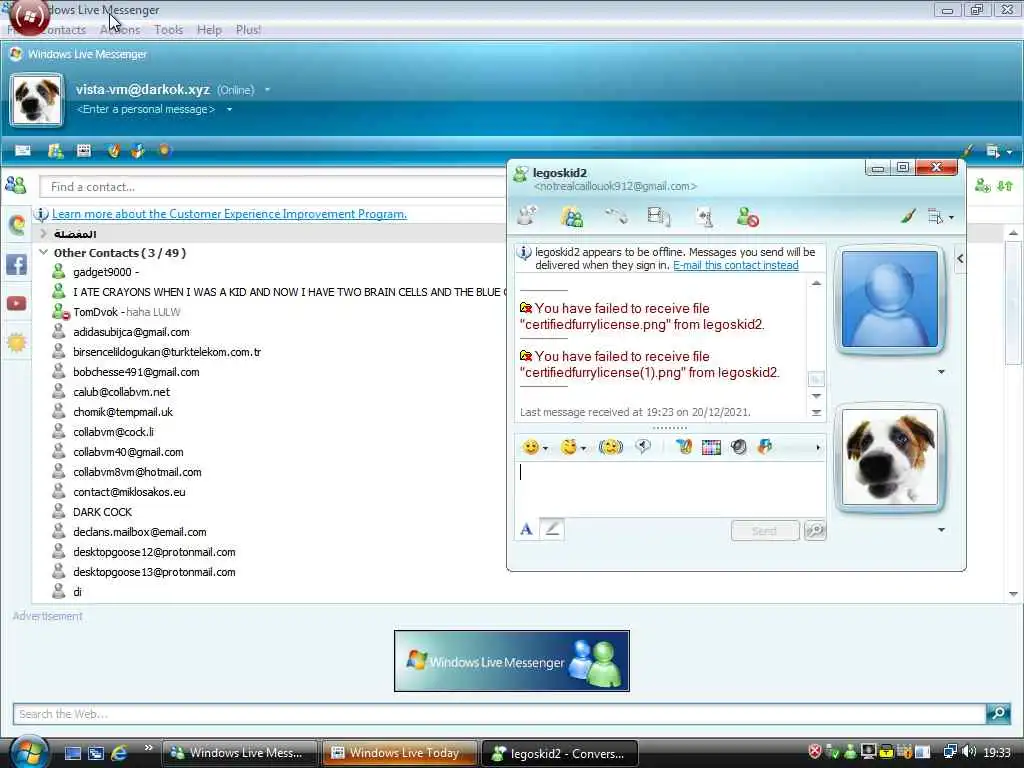Open the MSN tab in left sidebar

pyautogui.click(x=17, y=225)
